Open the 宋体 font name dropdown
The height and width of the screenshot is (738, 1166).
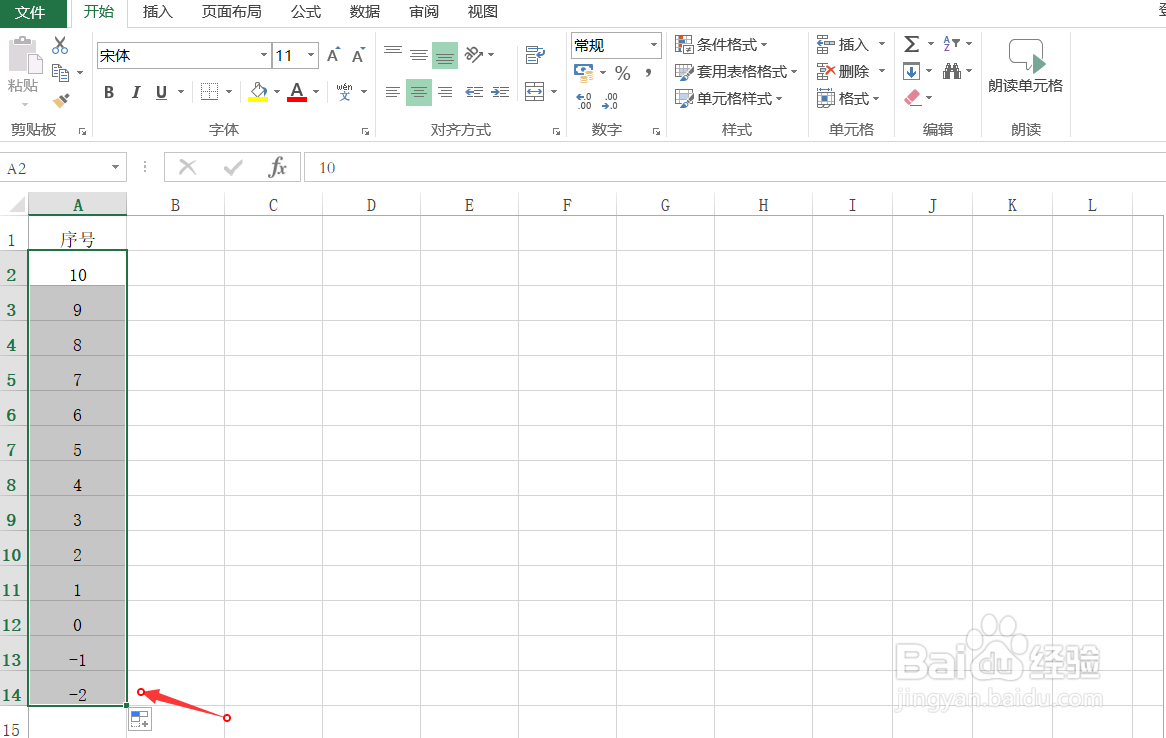coord(264,55)
